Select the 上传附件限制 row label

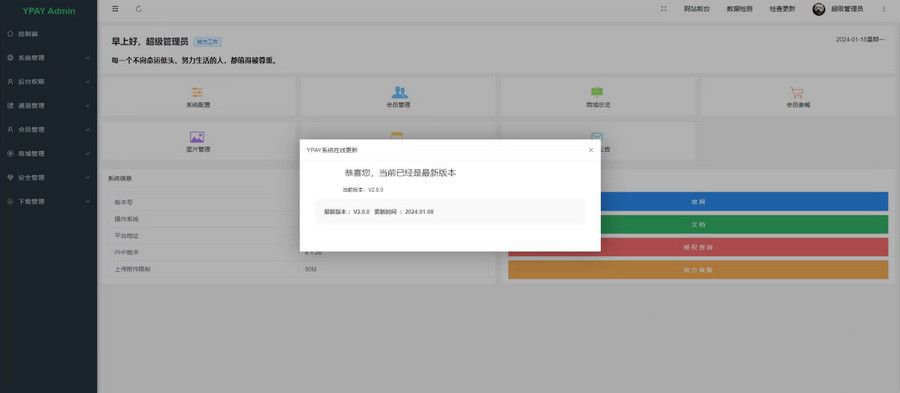(132, 269)
